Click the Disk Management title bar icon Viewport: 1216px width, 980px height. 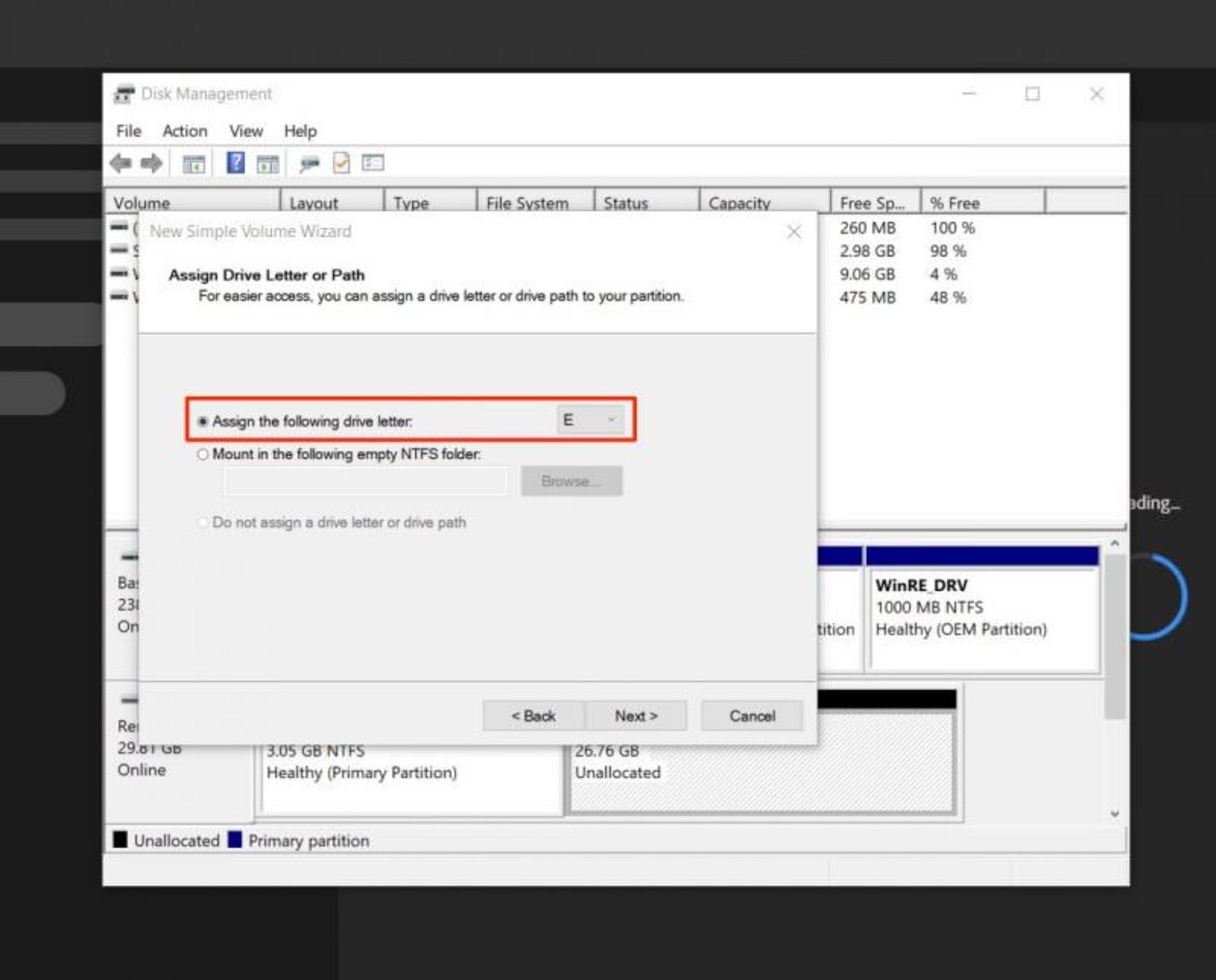(123, 94)
